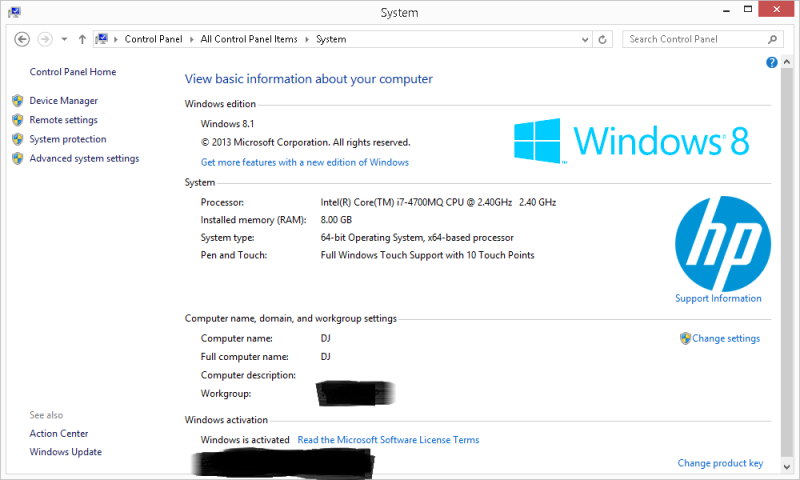Refresh the System page
The image size is (800, 480).
click(x=603, y=39)
